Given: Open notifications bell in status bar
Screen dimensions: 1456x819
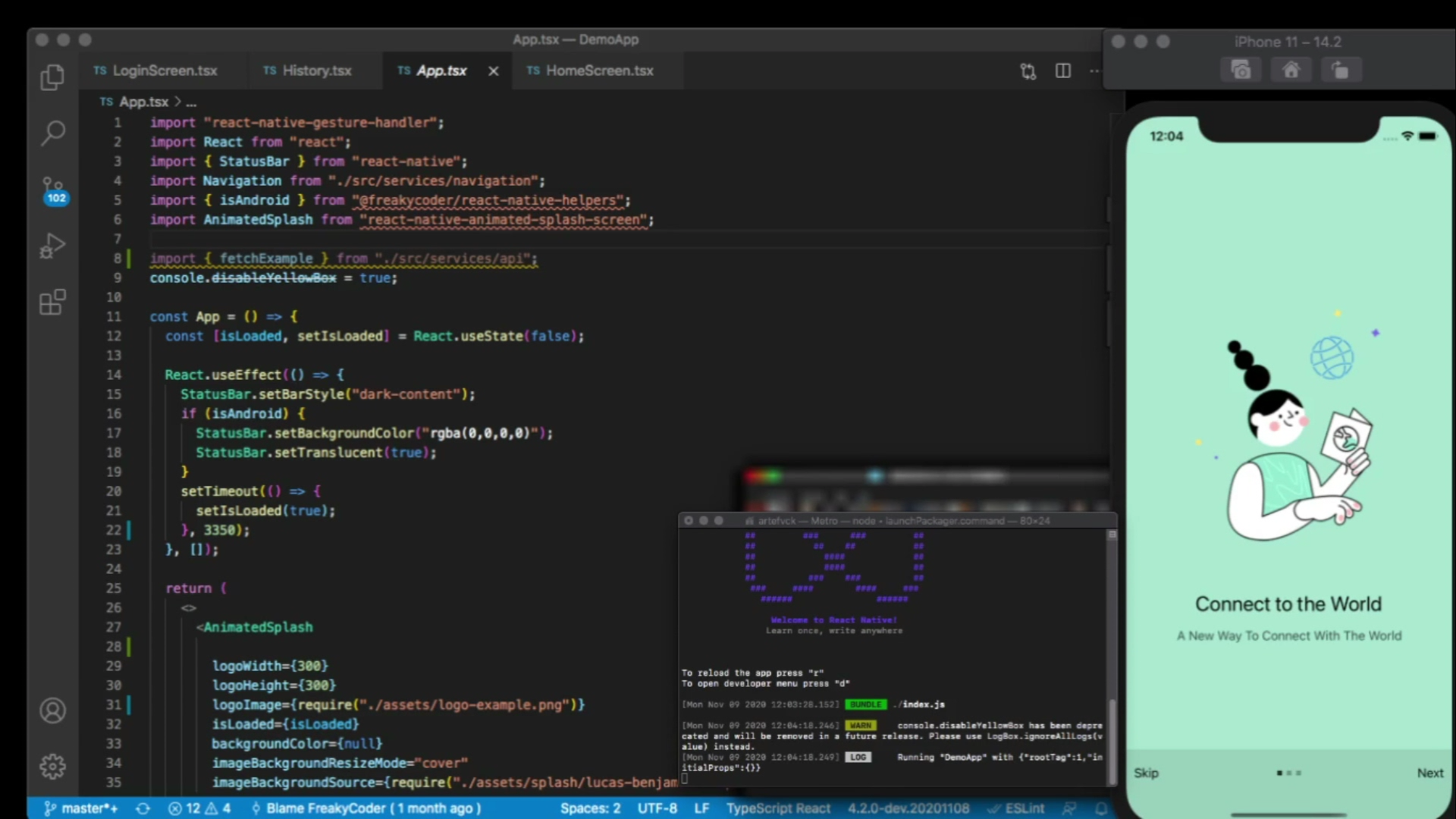Looking at the screenshot, I should 1101,808.
